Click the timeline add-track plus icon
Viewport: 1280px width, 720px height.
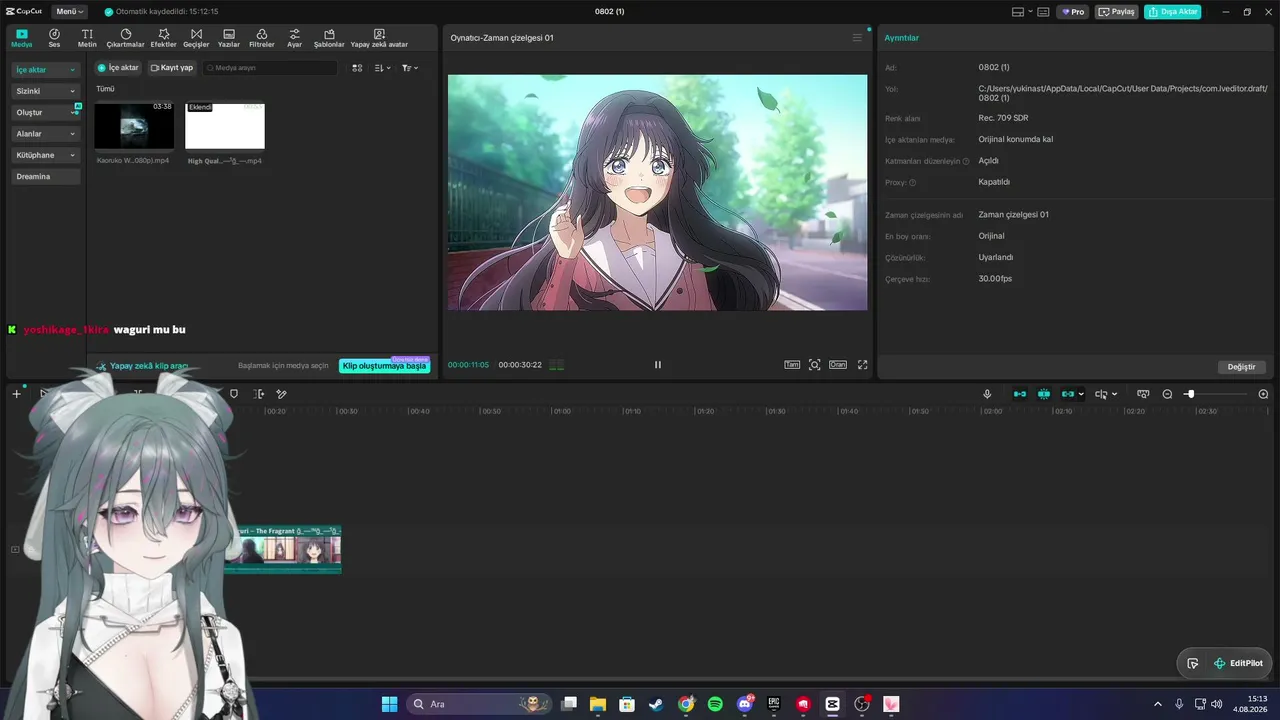pos(16,394)
